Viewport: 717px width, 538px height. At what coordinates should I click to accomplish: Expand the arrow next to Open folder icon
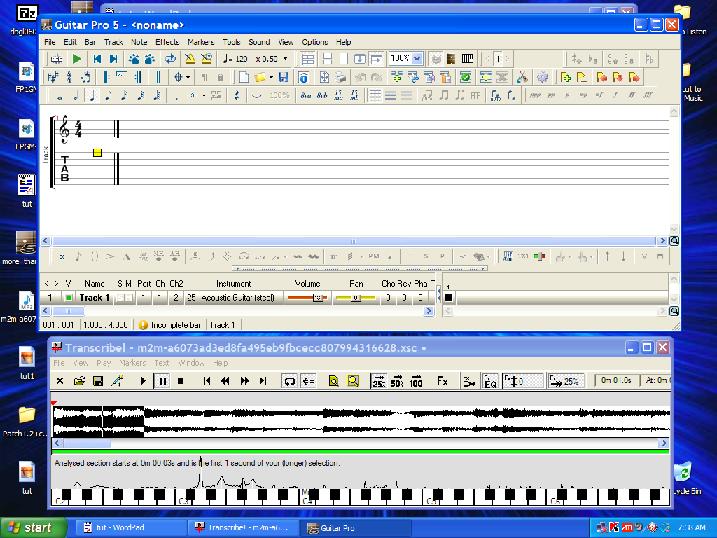[x=271, y=77]
